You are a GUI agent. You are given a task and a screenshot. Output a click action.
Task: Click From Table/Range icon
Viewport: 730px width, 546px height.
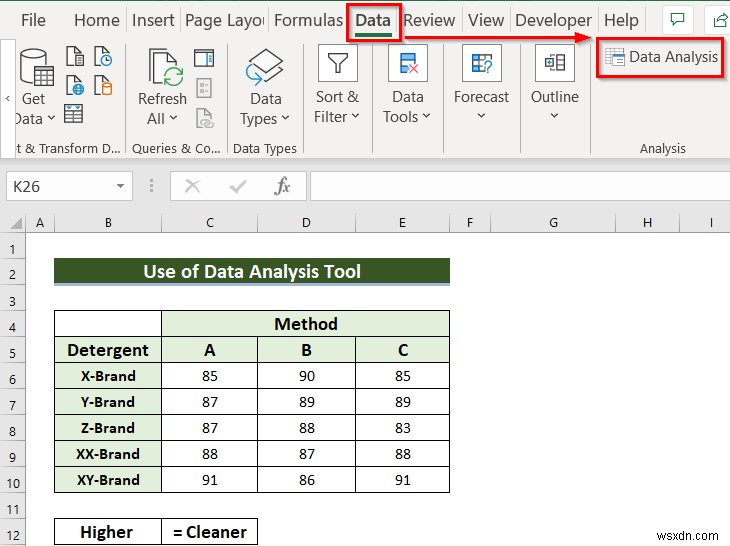click(74, 114)
